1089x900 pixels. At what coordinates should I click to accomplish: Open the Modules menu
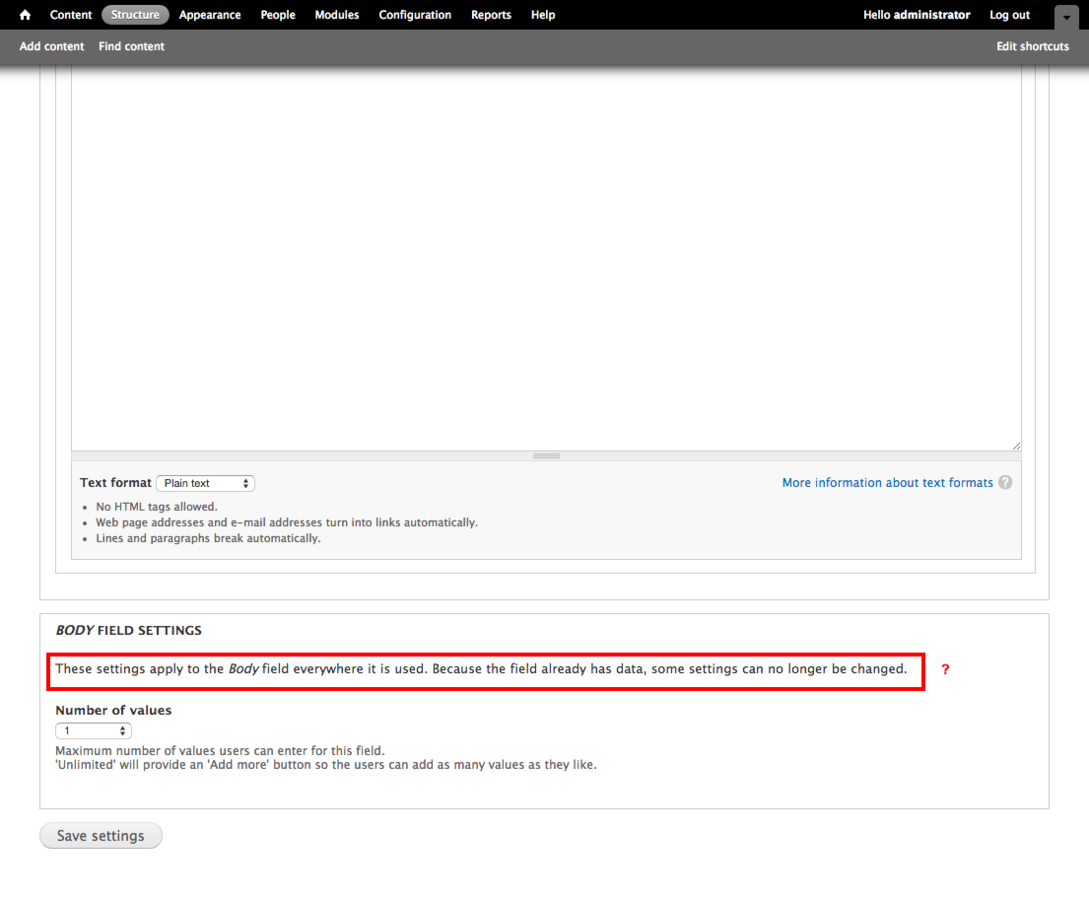click(x=337, y=15)
